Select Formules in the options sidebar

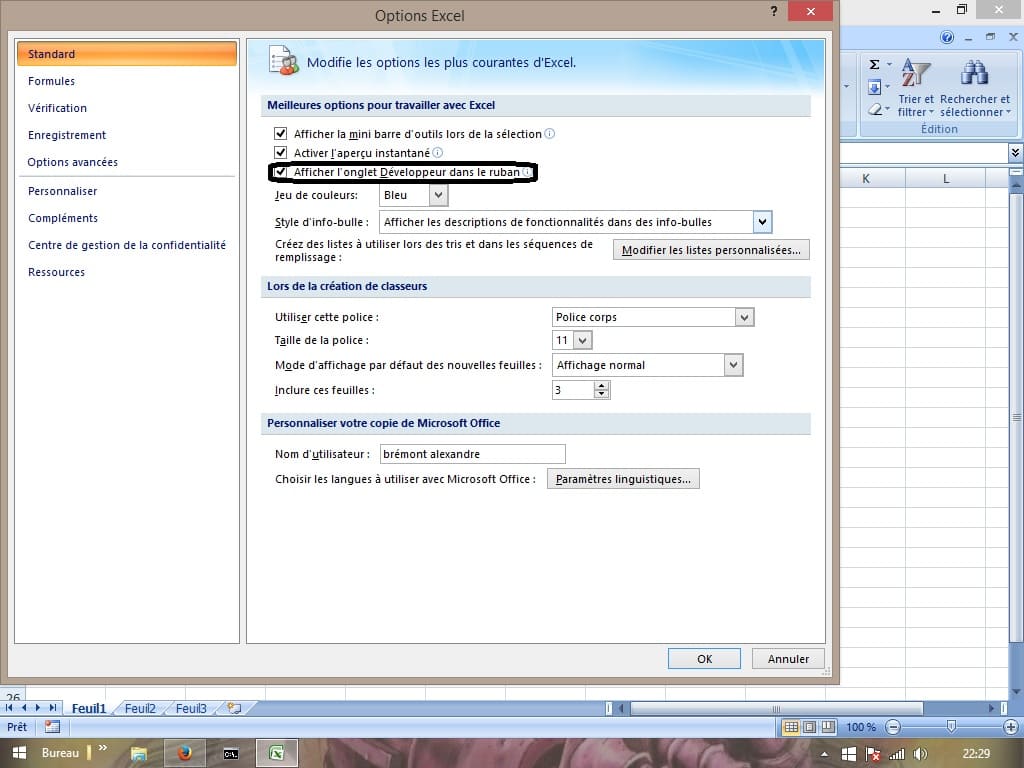pos(51,81)
